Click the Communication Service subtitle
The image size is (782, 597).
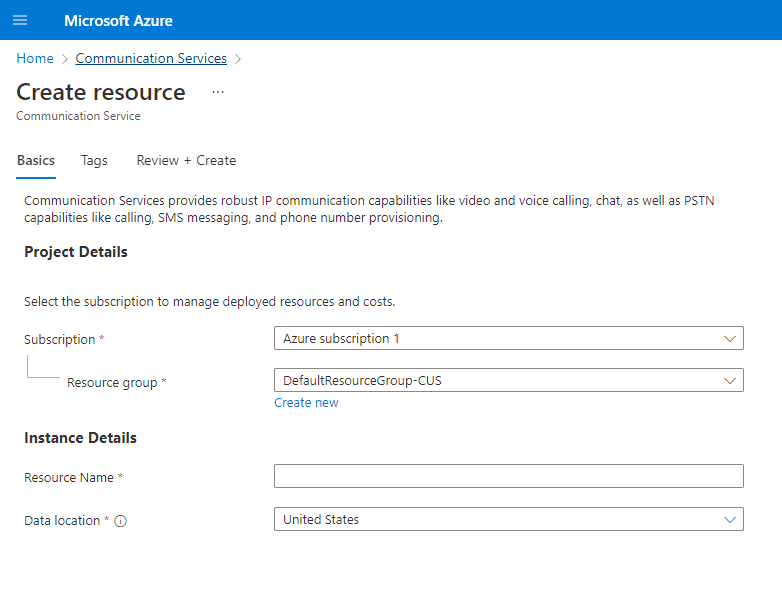click(x=78, y=116)
